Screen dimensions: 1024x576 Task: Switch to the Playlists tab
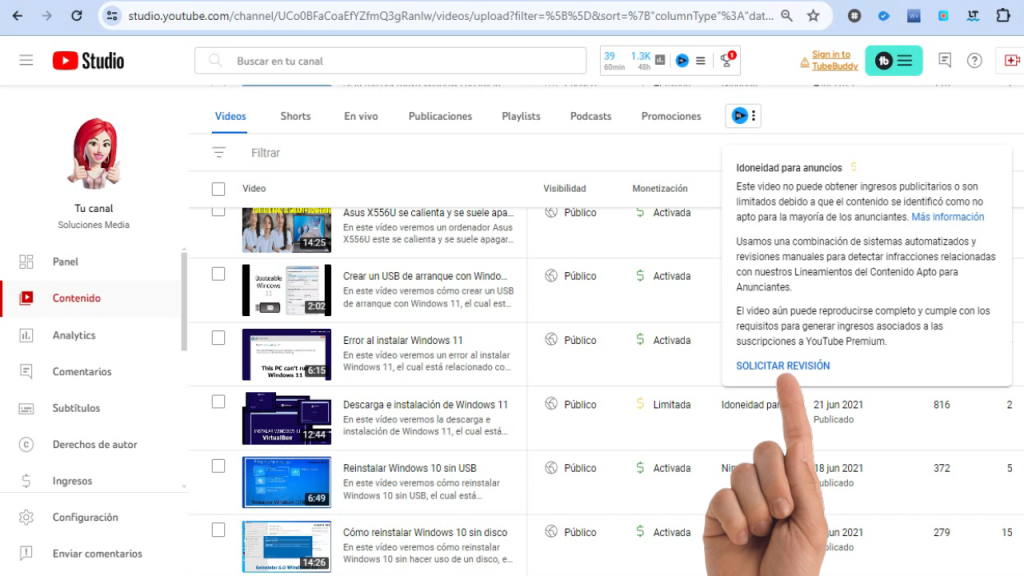tap(520, 116)
